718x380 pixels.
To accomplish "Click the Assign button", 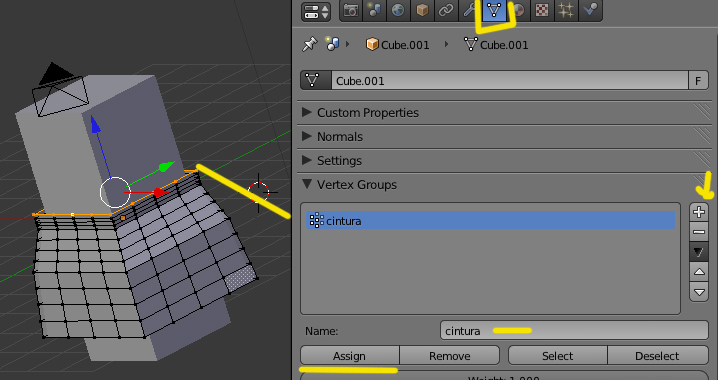I will click(349, 356).
